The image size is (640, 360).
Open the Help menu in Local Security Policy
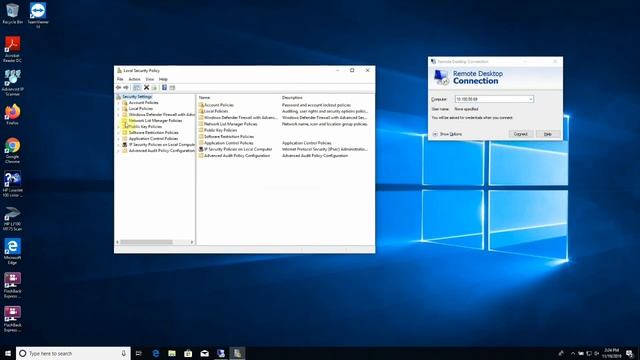[x=163, y=79]
